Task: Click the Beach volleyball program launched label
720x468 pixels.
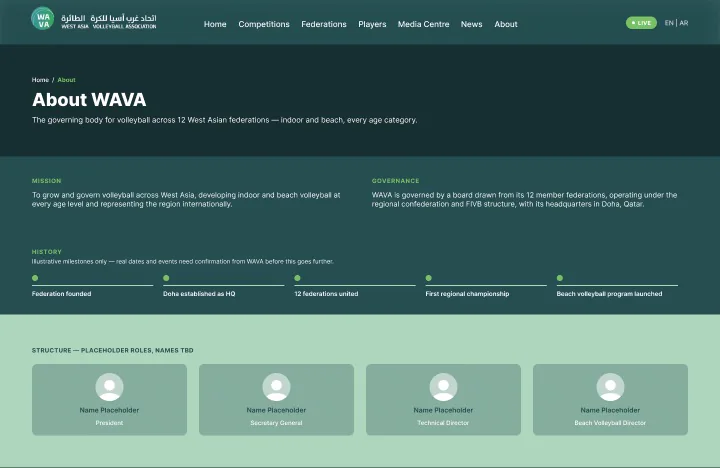Action: (x=609, y=294)
